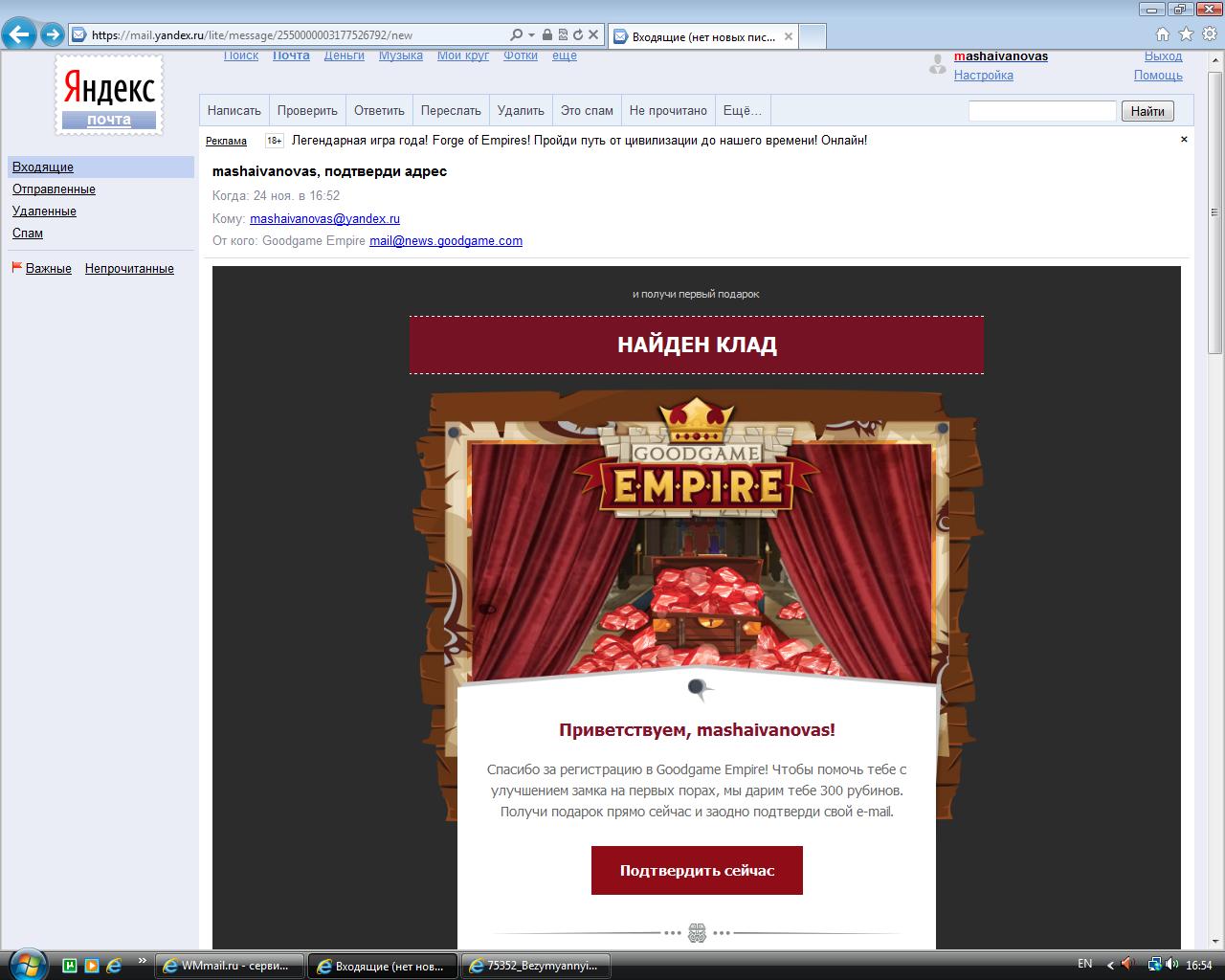Mark message with 'Это спам'

587,110
